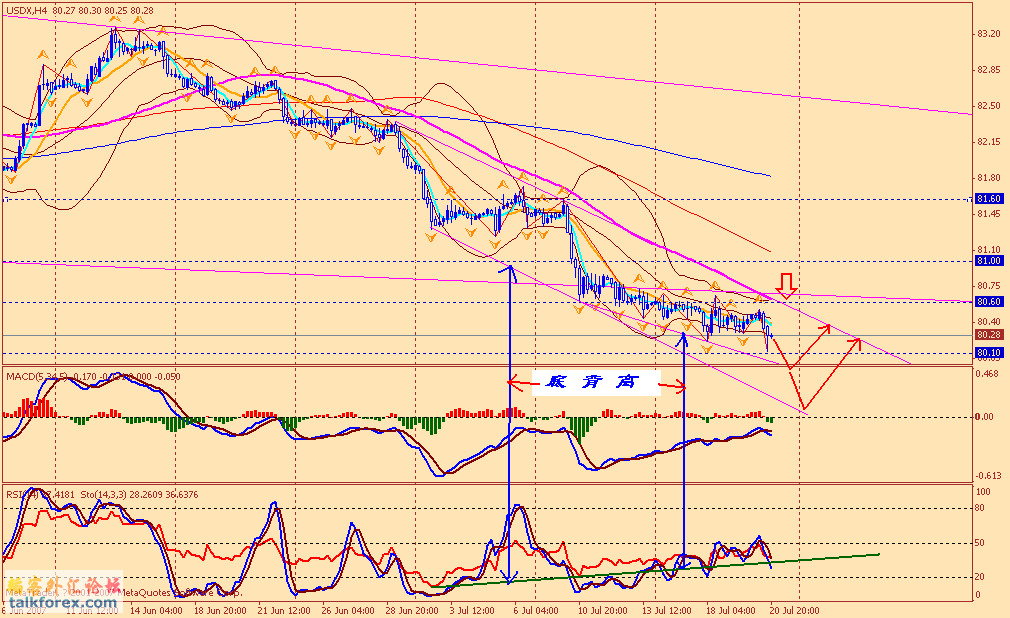Select the blue 80.60 horizontal line price tag

pyautogui.click(x=989, y=302)
